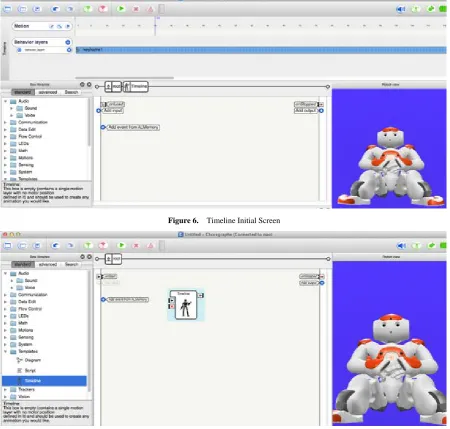Image resolution: width=450 pixels, height=429 pixels.
Task: Click Add input in the upper flow diagram
Action: pyautogui.click(x=113, y=110)
